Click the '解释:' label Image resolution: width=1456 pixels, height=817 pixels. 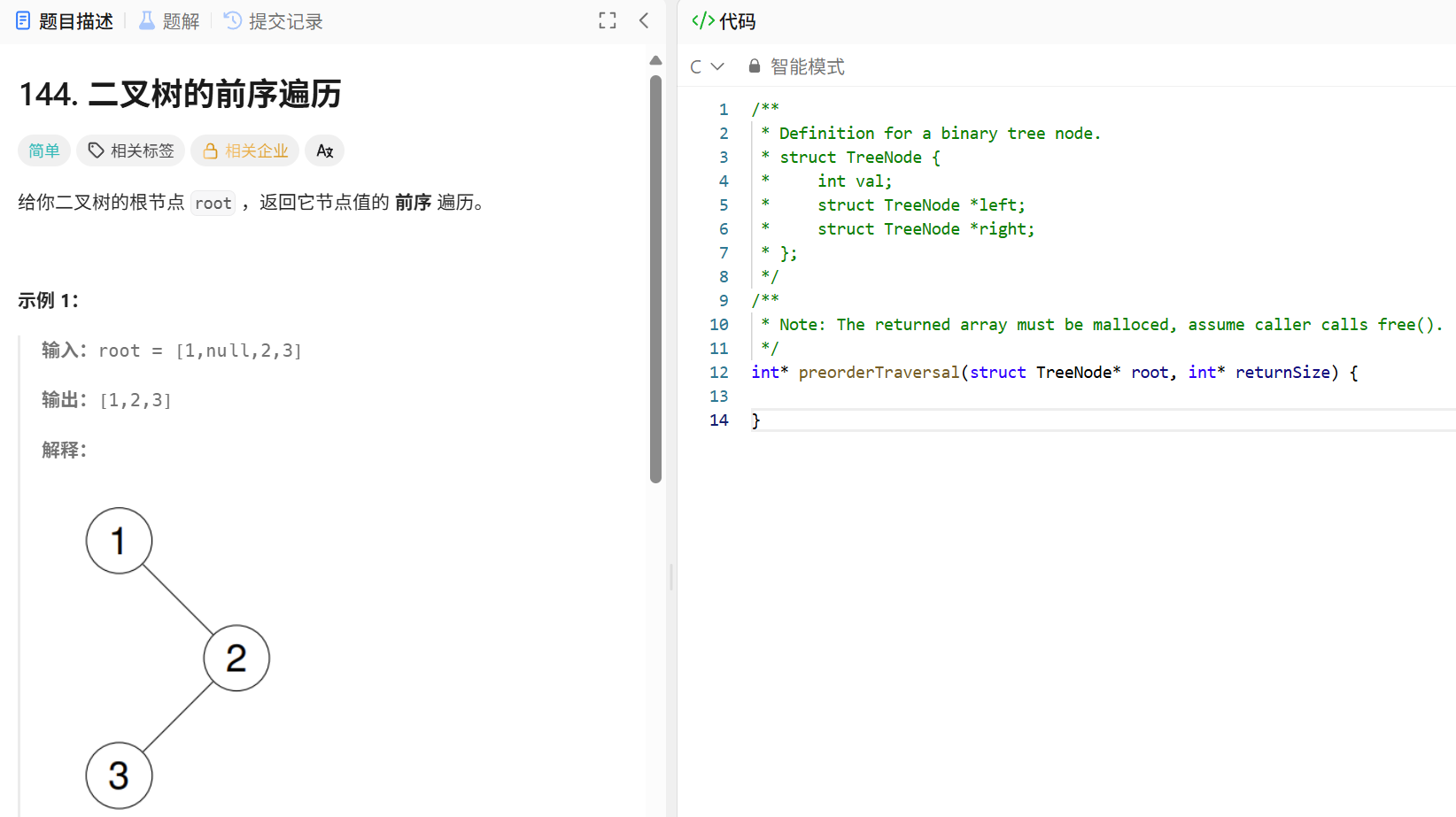(x=64, y=451)
